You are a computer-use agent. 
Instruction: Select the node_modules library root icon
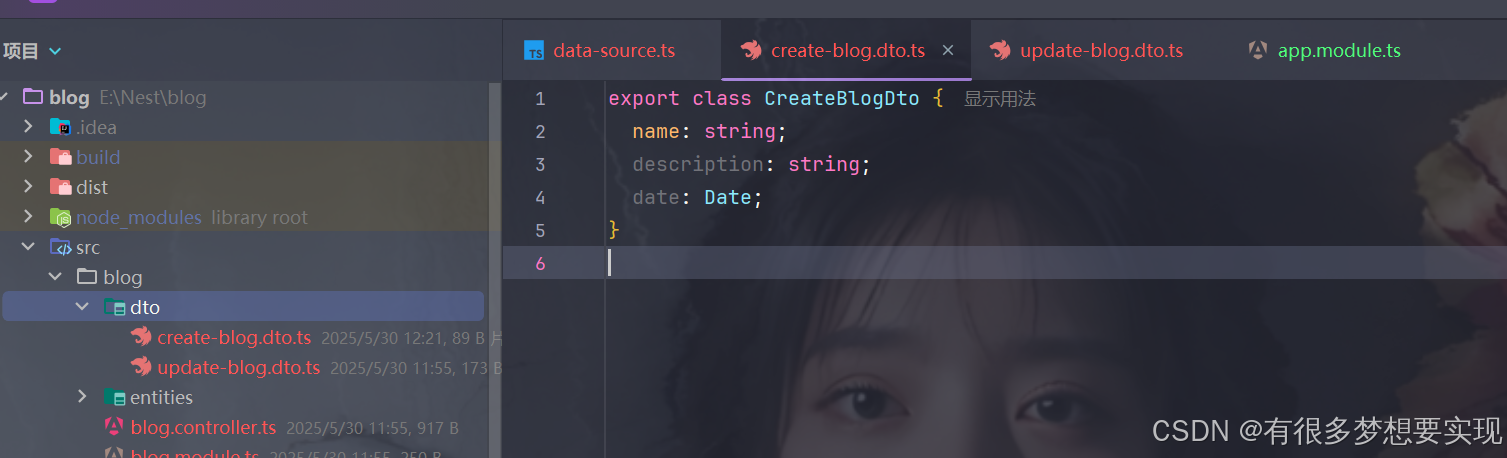pos(60,217)
